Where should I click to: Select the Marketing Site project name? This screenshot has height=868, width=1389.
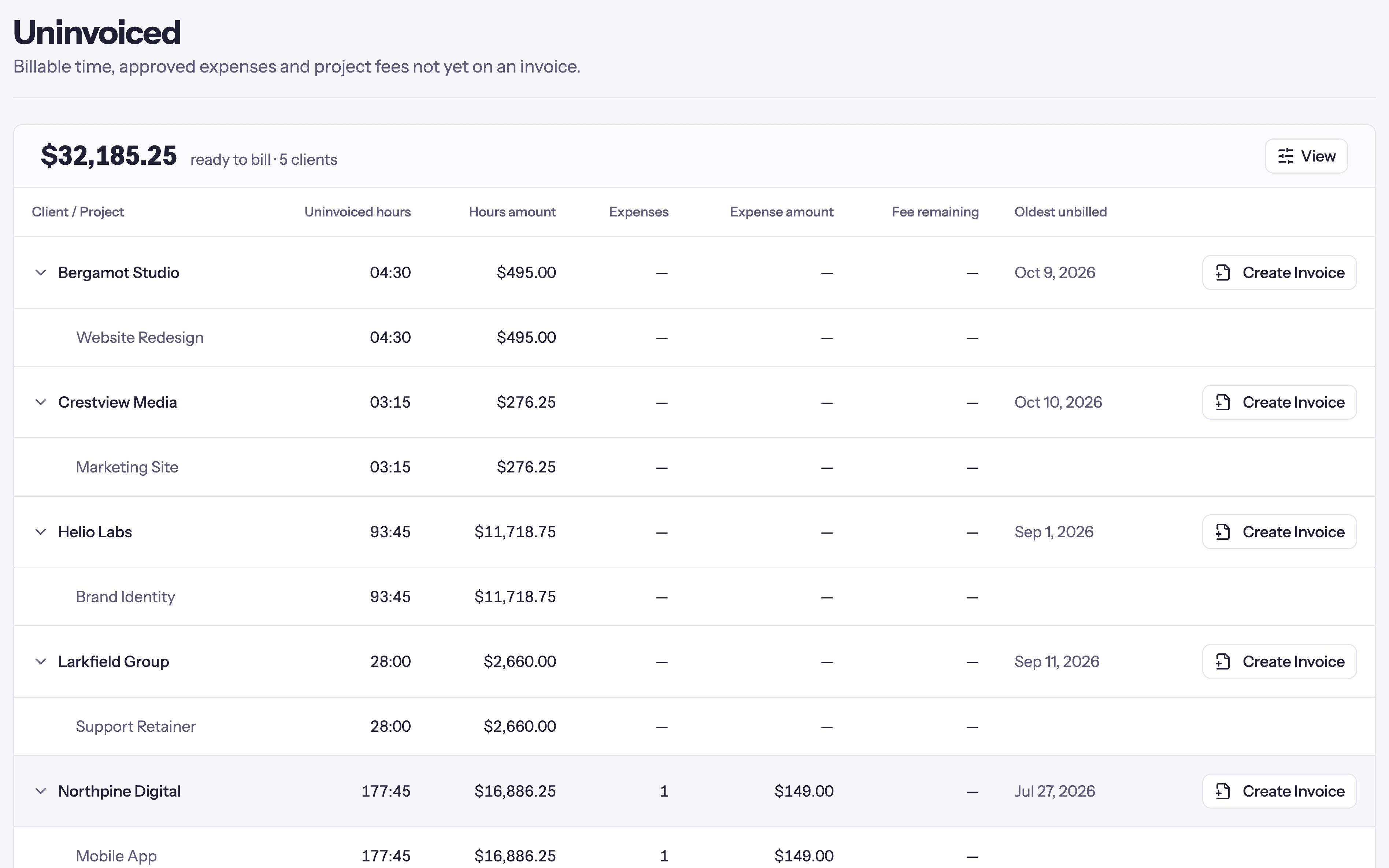click(127, 467)
